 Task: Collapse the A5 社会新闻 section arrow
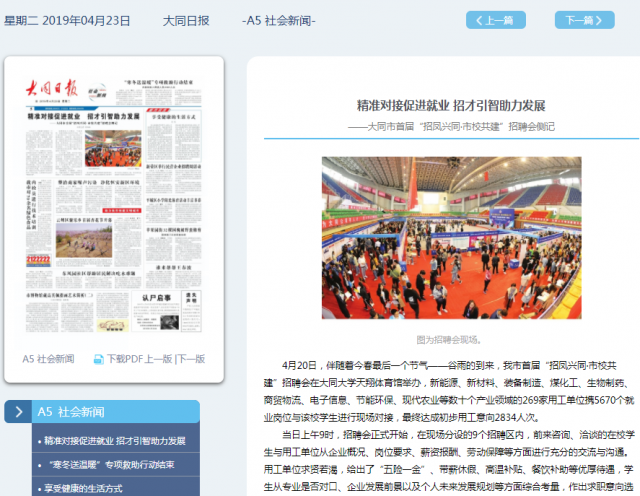click(x=18, y=411)
